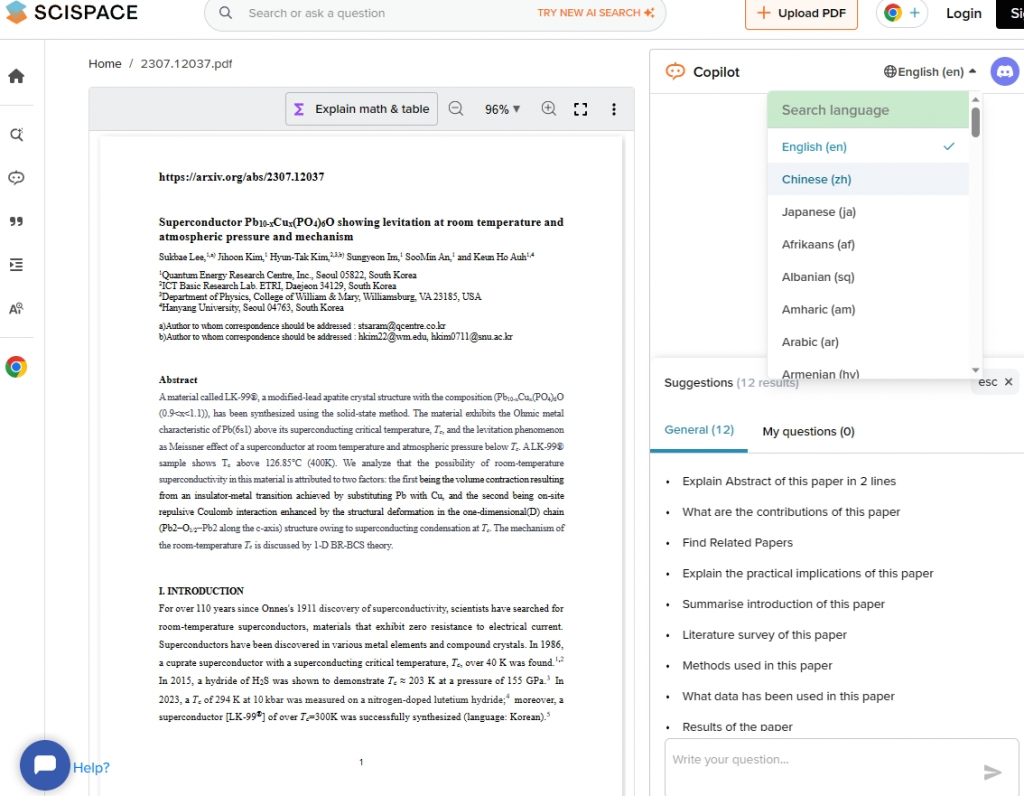Click the esc button in suggestions
This screenshot has height=796, width=1024.
point(987,382)
